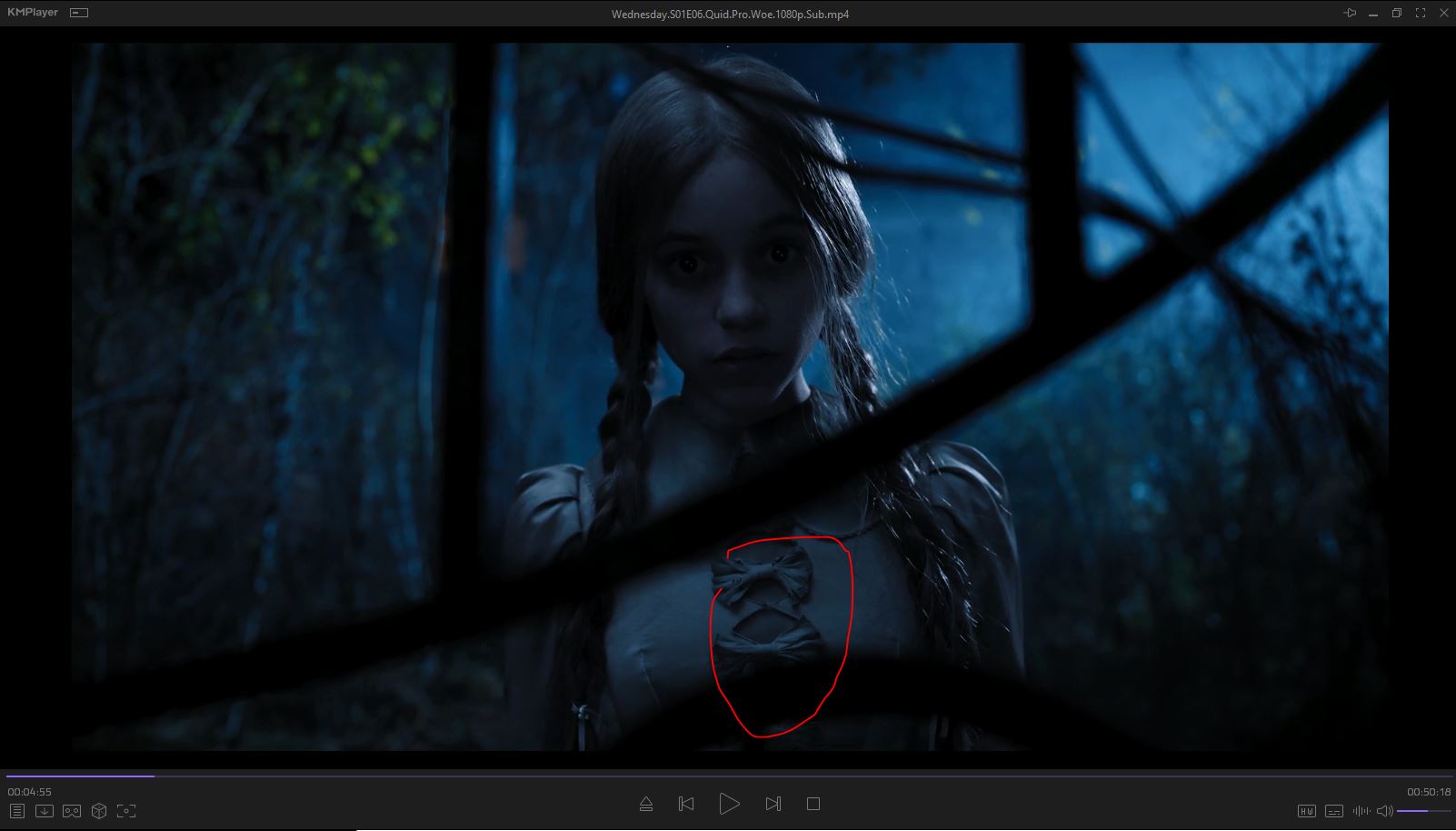
Task: Enter fullscreen from the title bar
Action: [x=1420, y=14]
